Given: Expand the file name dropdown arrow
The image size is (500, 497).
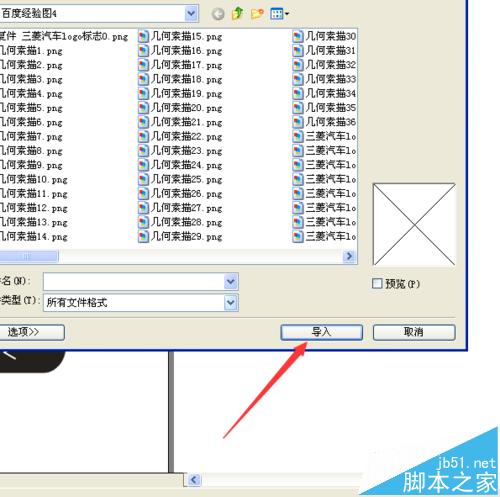Looking at the screenshot, I should point(231,282).
